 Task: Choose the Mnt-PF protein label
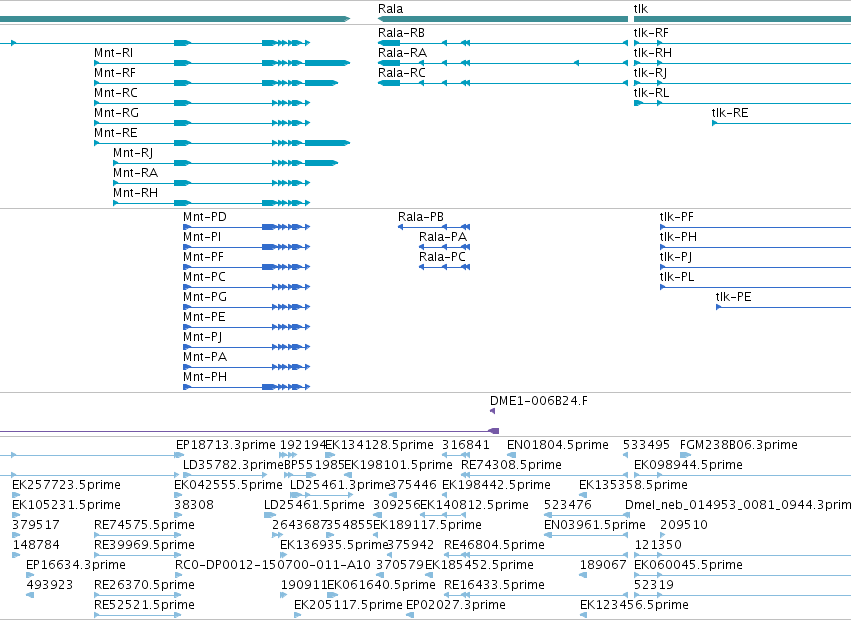pos(203,257)
